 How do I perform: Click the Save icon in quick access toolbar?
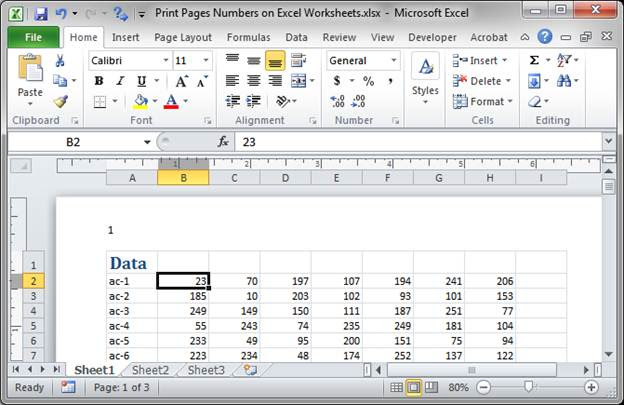pos(40,14)
